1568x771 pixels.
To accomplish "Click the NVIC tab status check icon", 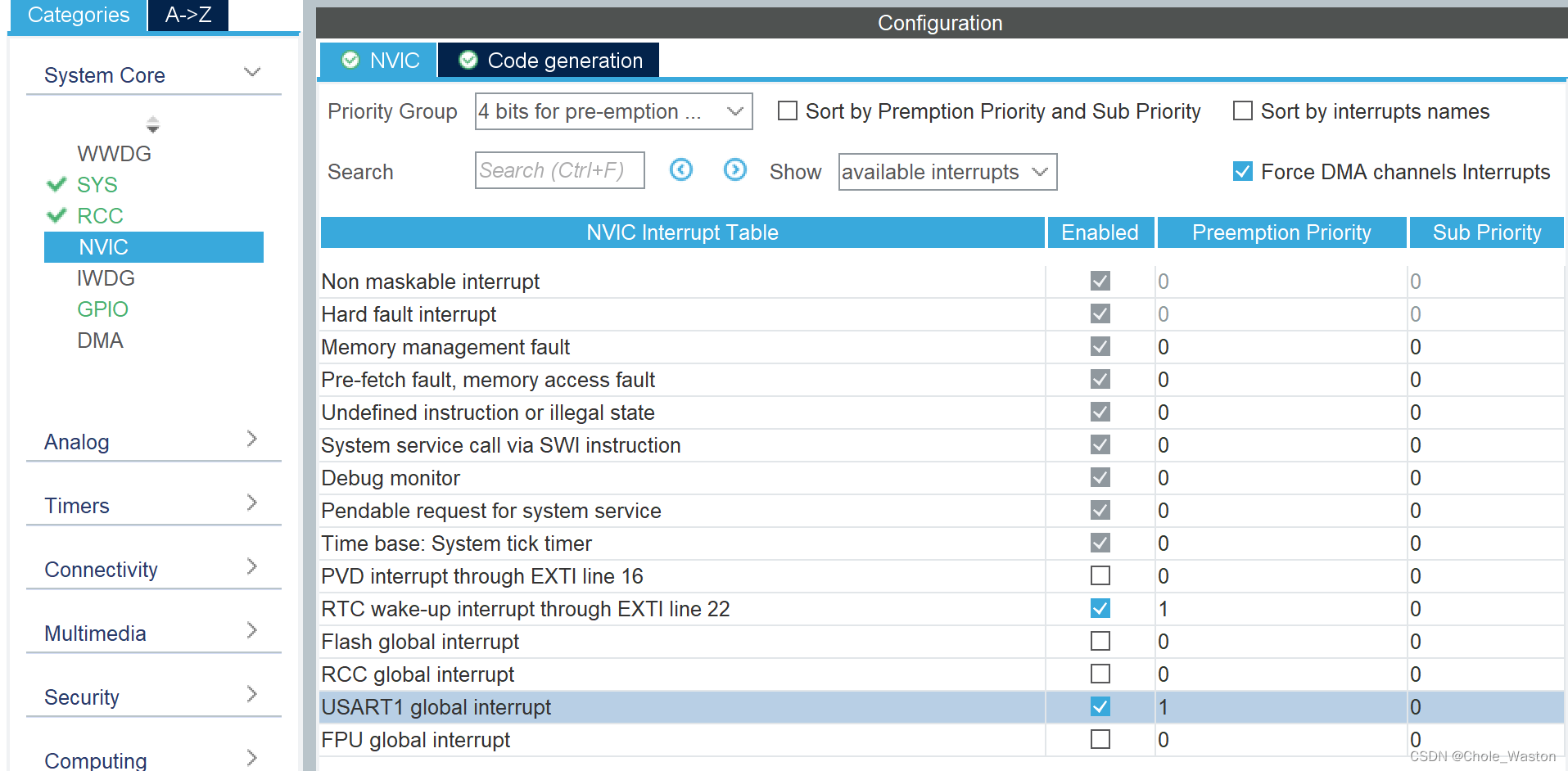I will (350, 60).
